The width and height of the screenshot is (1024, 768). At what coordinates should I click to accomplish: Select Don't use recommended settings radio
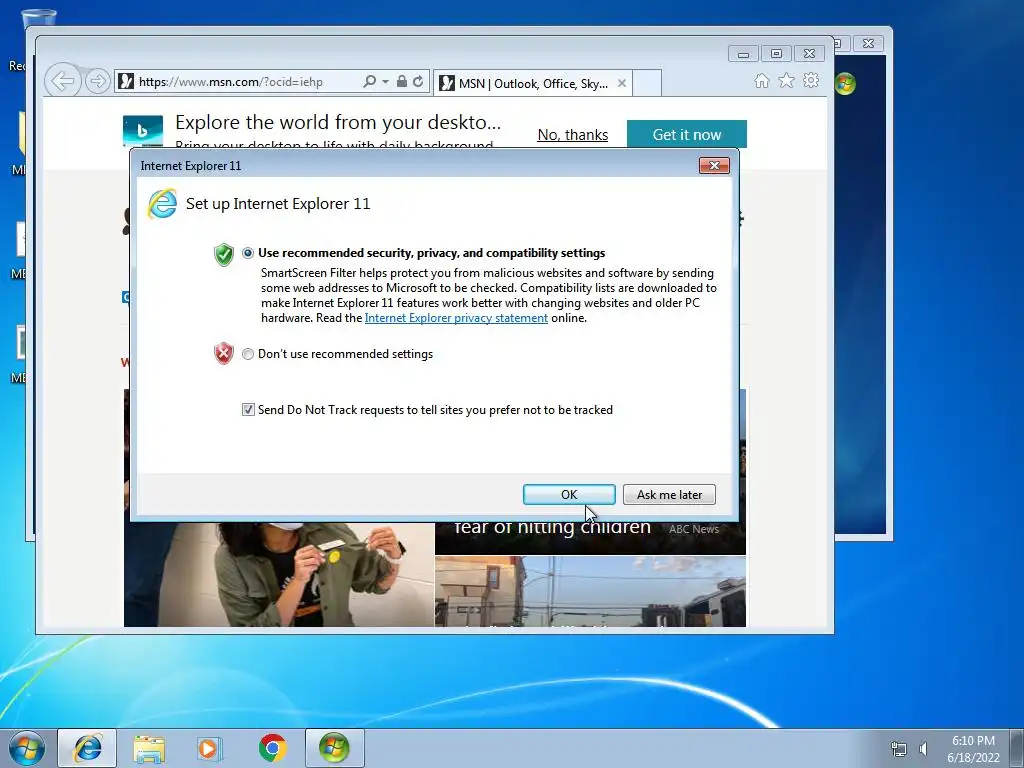[x=248, y=354]
